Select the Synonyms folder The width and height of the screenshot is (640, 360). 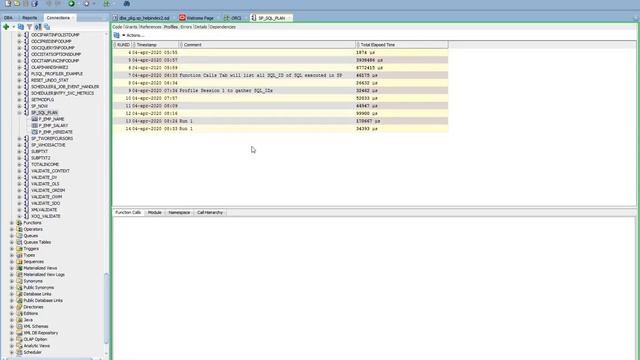tap(33, 281)
